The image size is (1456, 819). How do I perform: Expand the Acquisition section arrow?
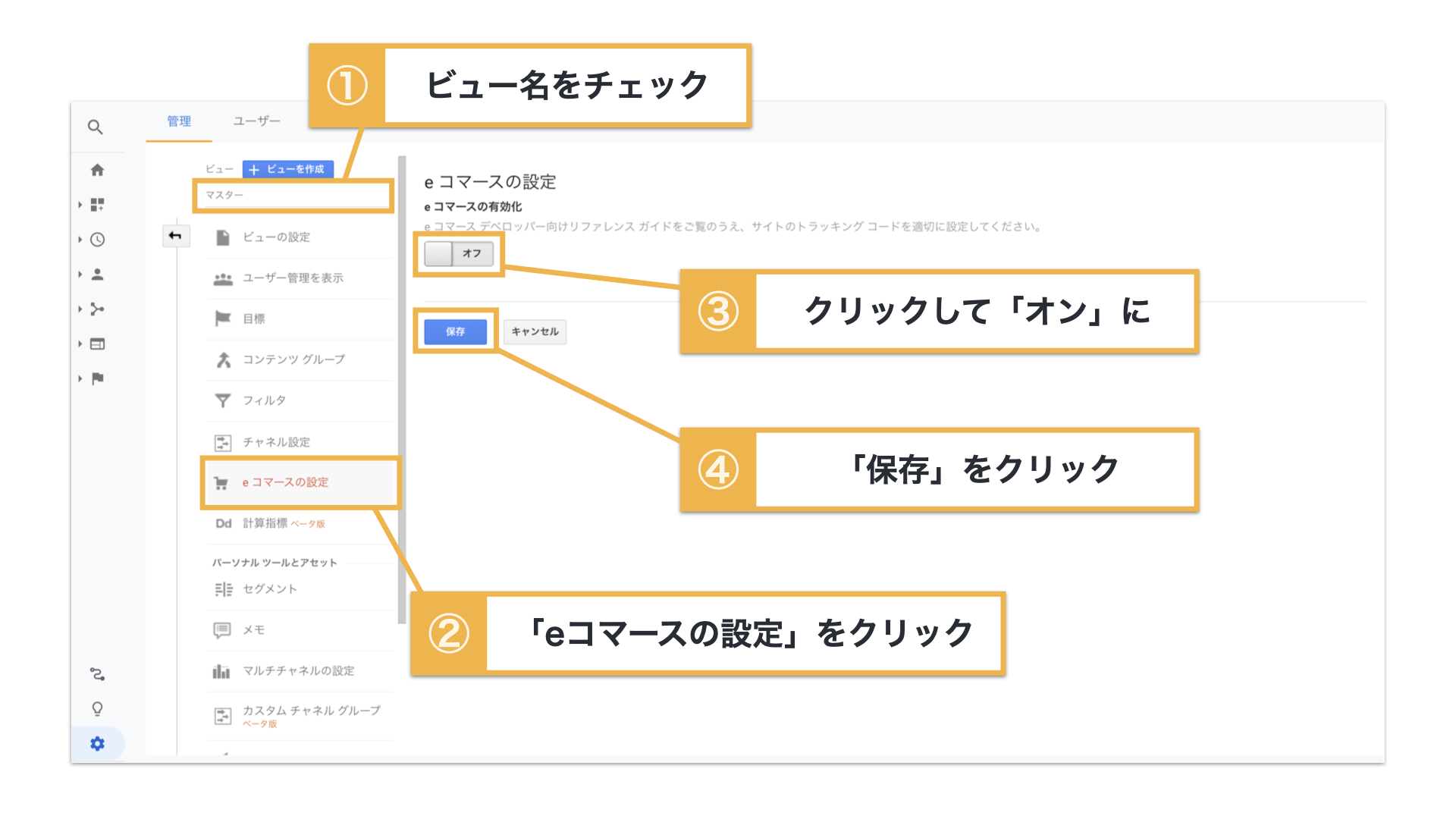tap(80, 309)
